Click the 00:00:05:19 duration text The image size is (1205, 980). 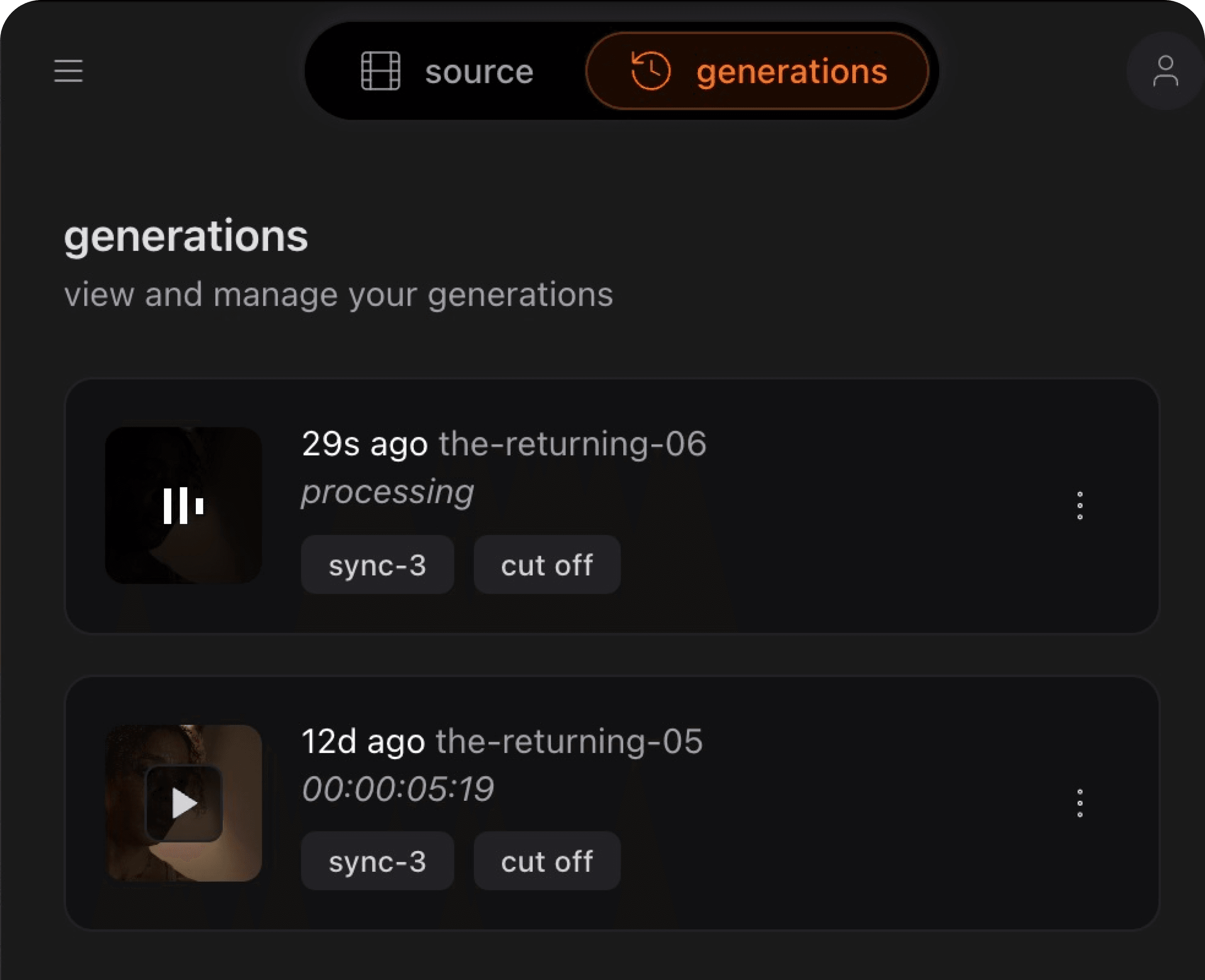click(x=398, y=789)
